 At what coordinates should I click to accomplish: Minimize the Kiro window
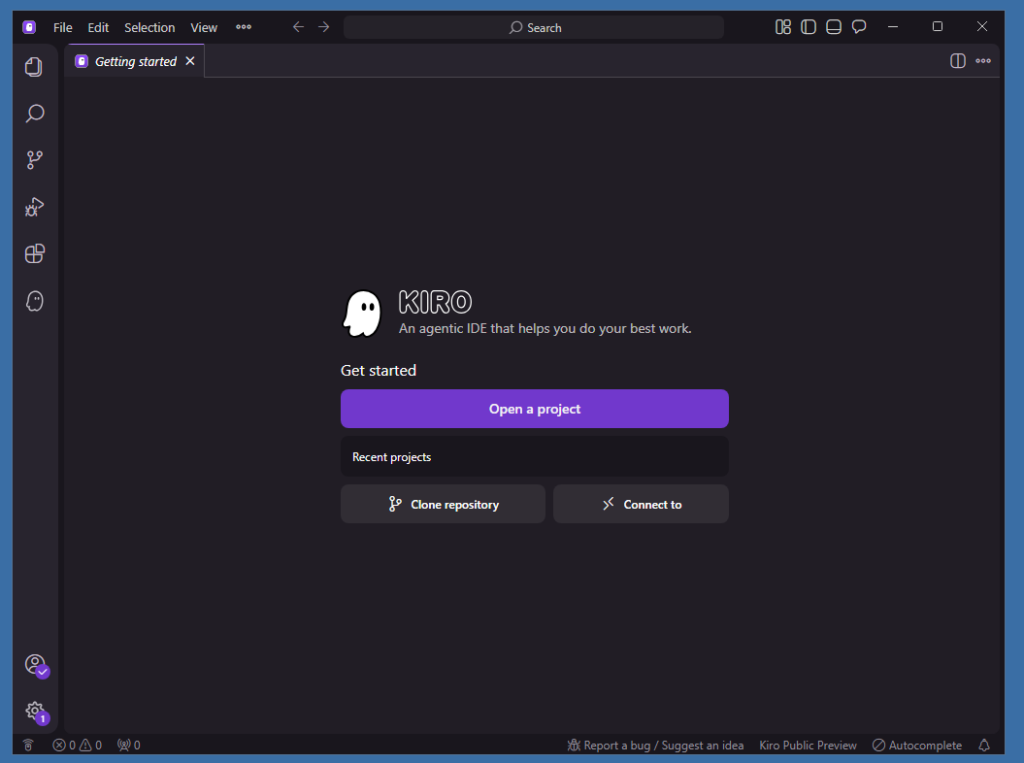tap(893, 27)
